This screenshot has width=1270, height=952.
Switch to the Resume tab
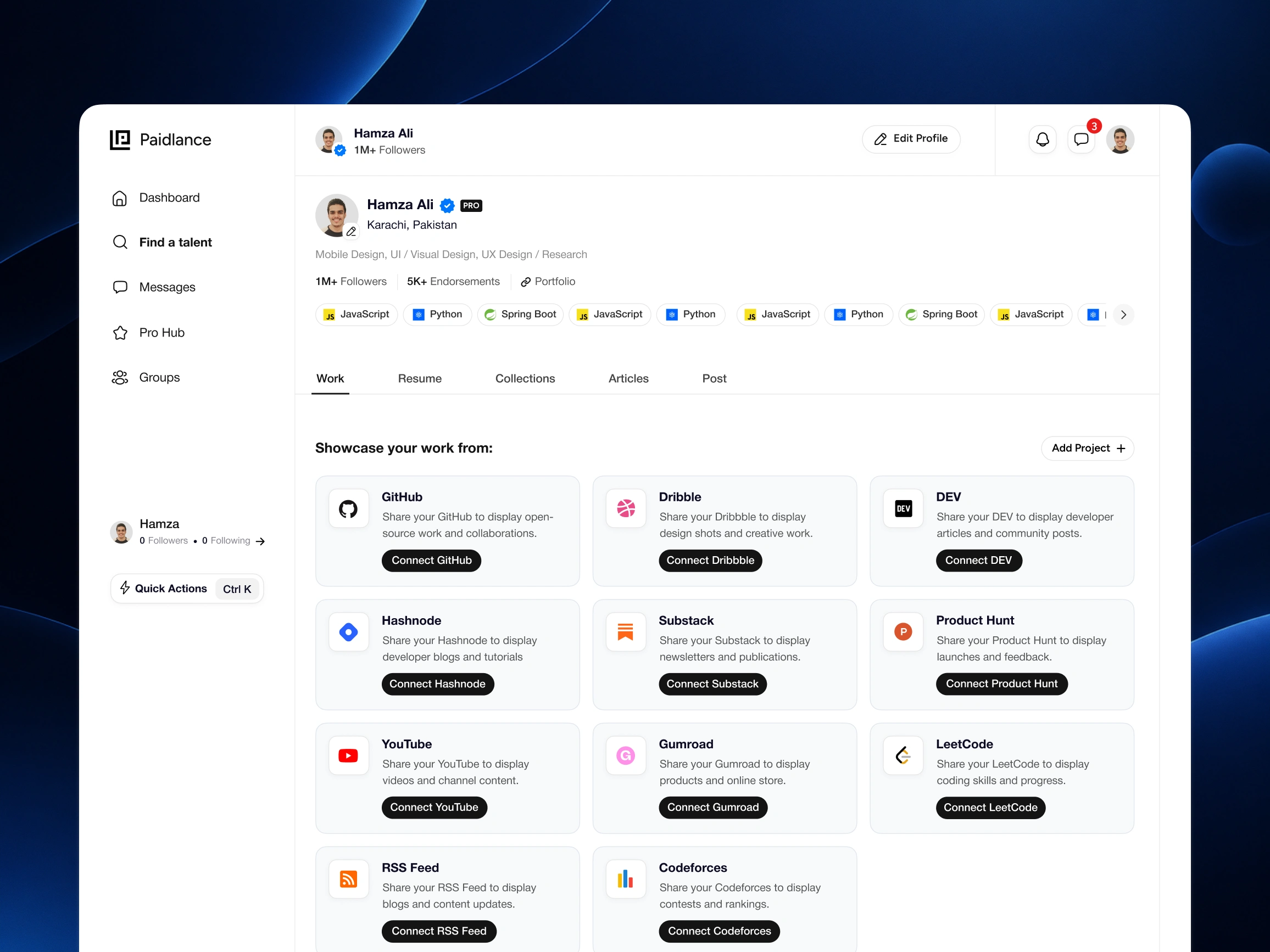pyautogui.click(x=420, y=379)
